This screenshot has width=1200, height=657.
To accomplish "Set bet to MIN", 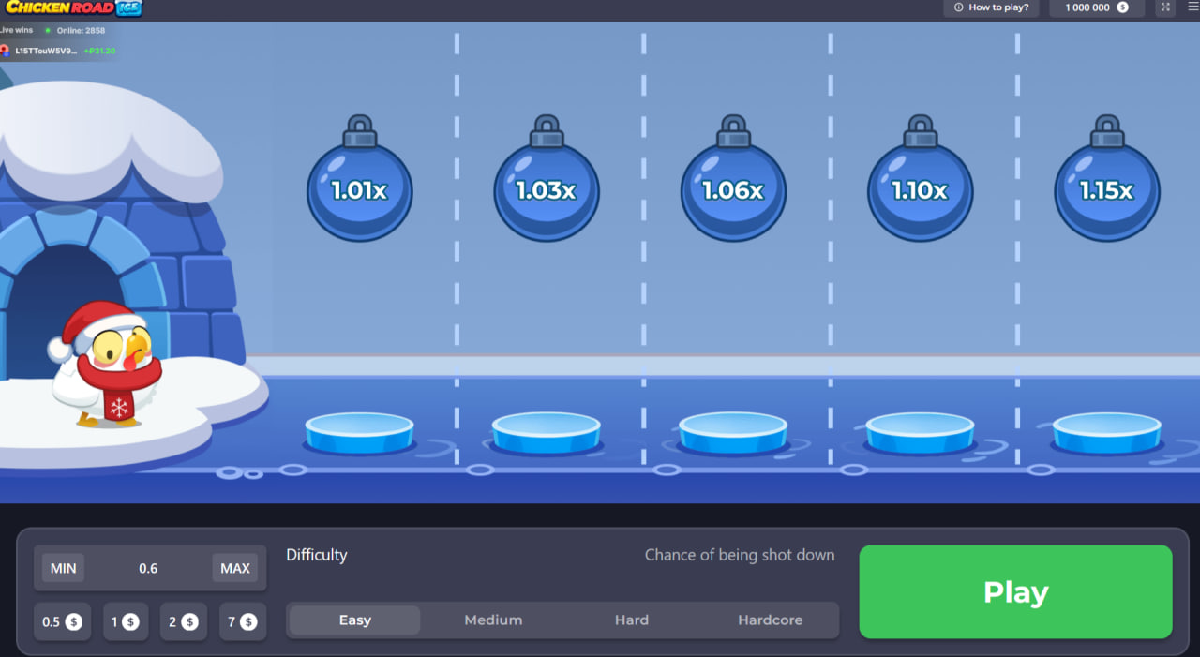I will click(63, 568).
